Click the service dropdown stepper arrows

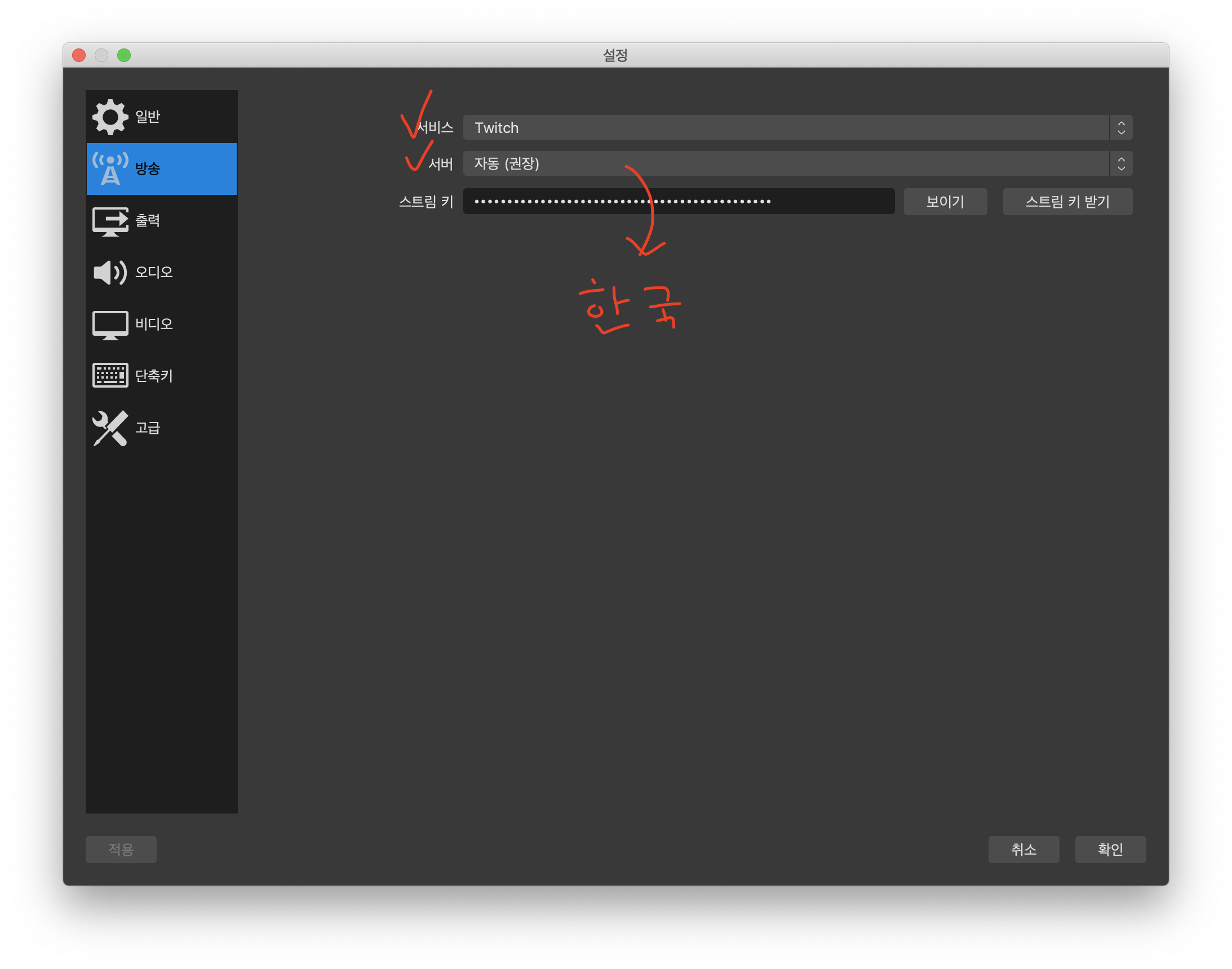pyautogui.click(x=1121, y=128)
